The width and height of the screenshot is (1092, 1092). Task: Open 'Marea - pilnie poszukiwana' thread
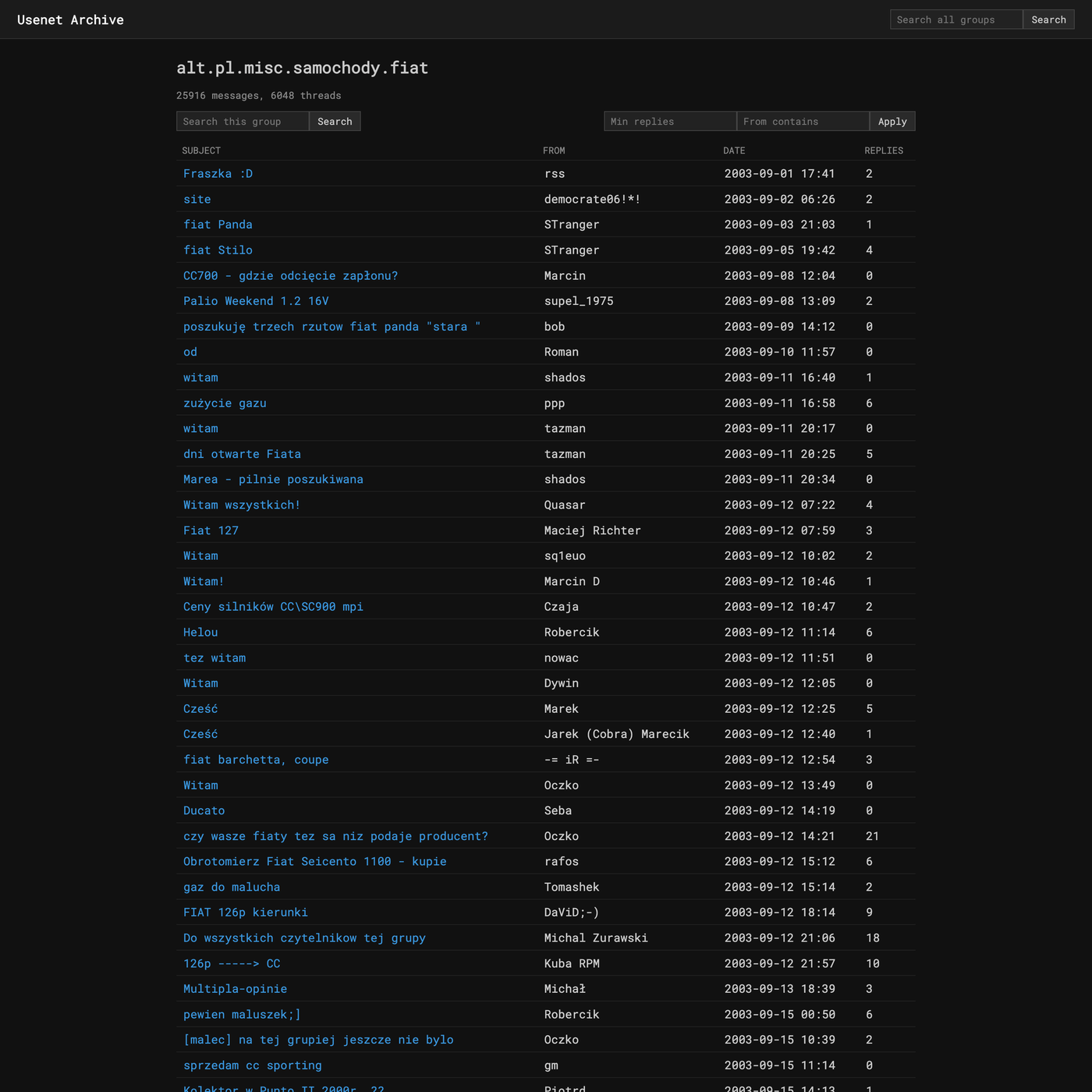(273, 480)
